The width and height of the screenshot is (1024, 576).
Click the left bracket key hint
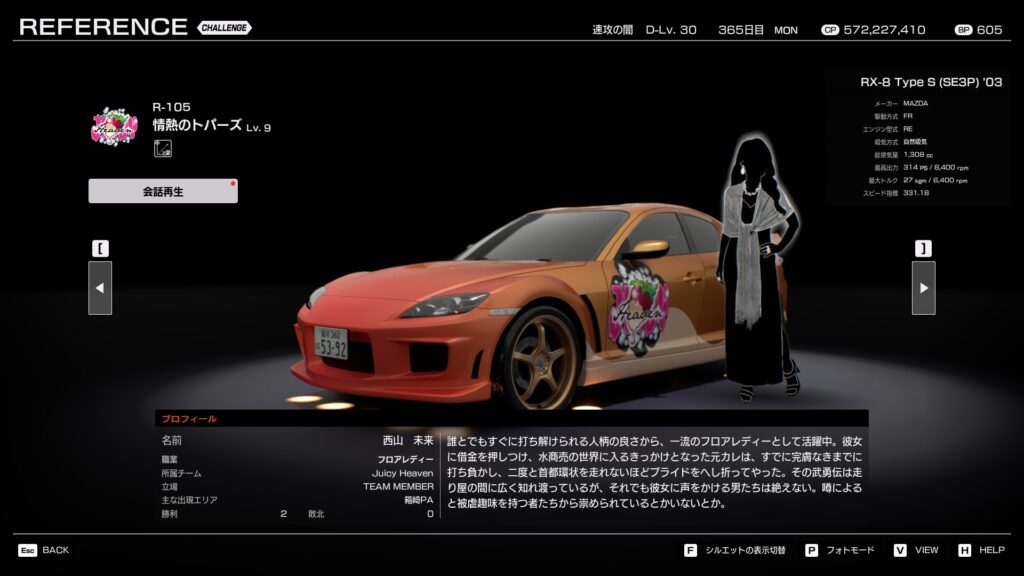(100, 248)
